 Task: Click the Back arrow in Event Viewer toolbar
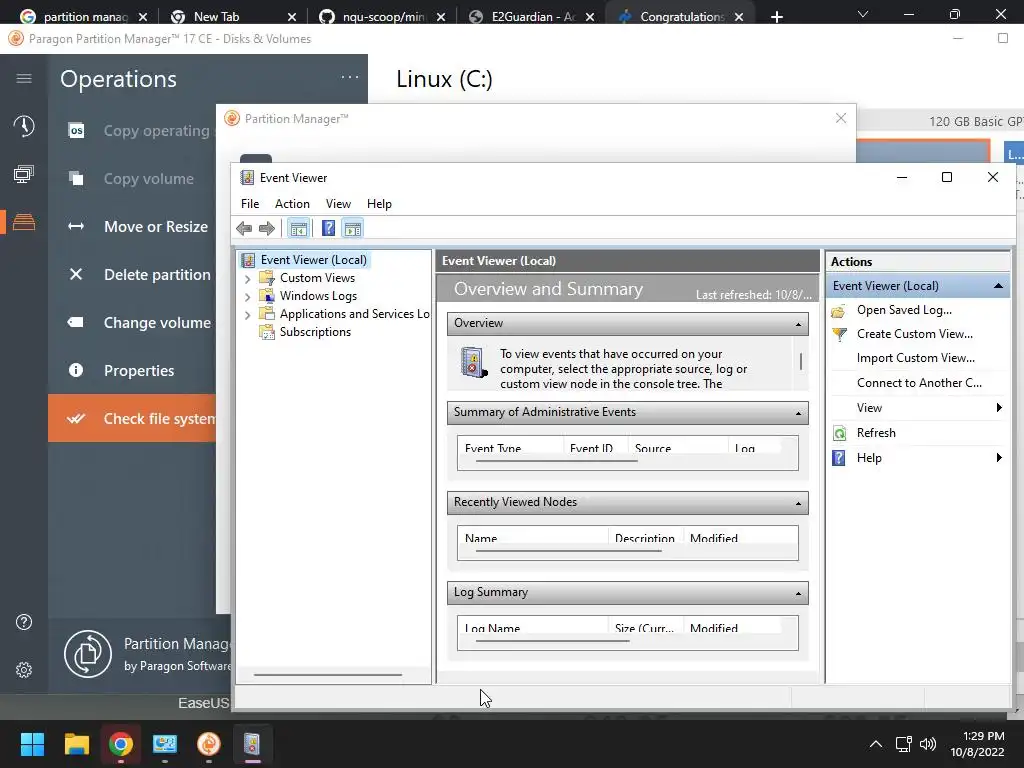click(x=244, y=229)
